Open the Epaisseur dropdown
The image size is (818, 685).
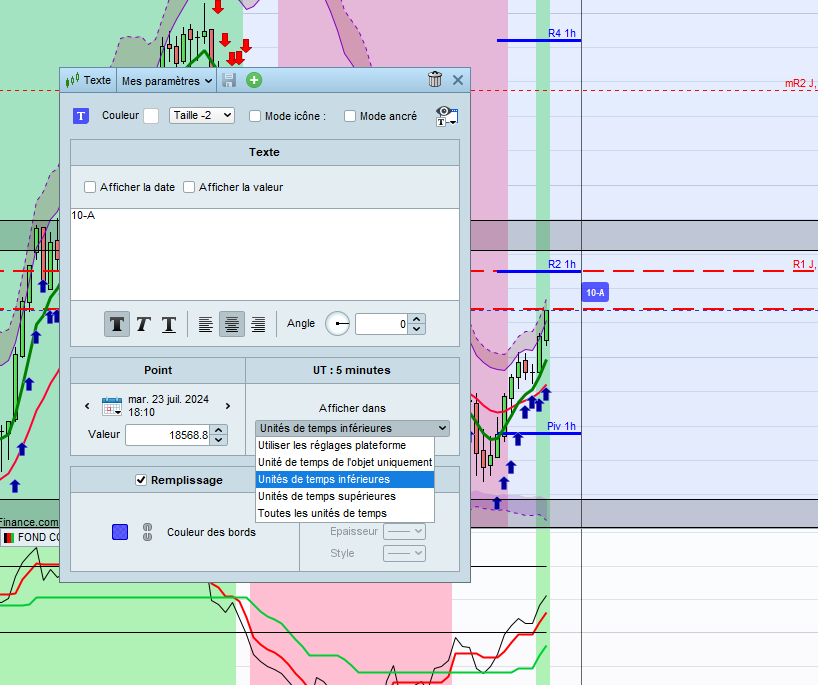tap(404, 531)
